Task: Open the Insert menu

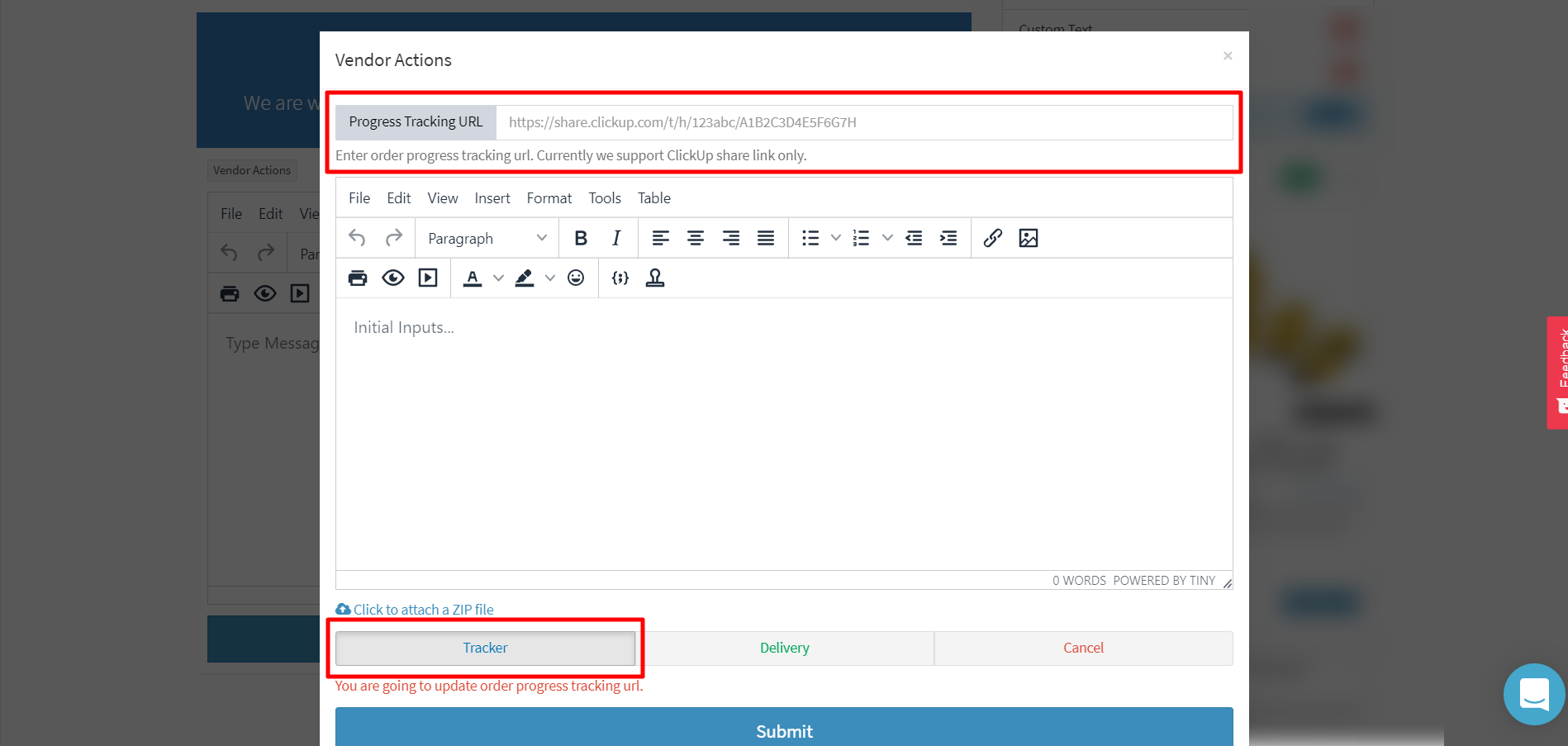Action: 492,198
